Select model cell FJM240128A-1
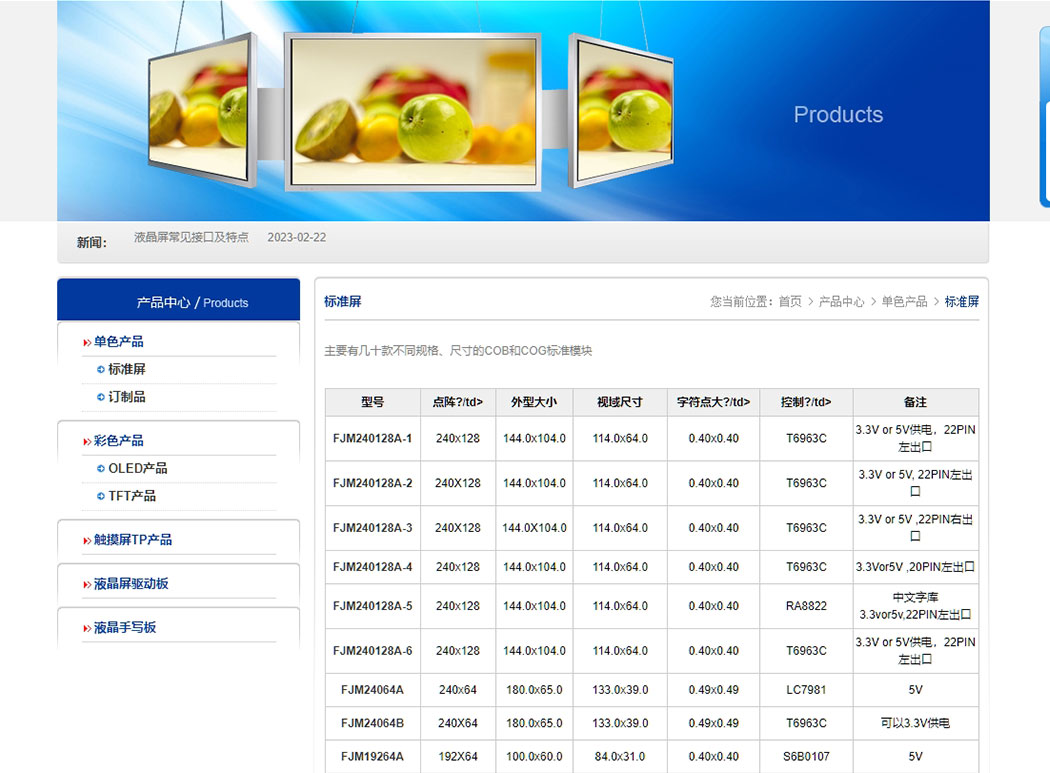Image resolution: width=1050 pixels, height=773 pixels. (372, 438)
